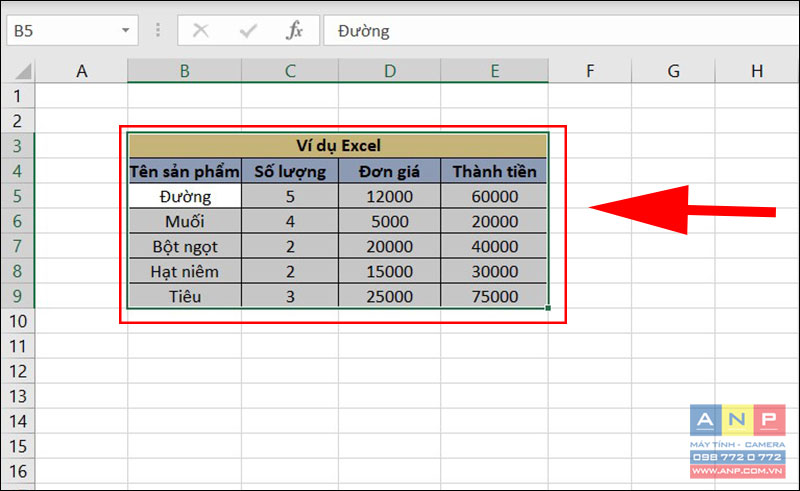
Task: Select row 11 header
Action: 18,346
